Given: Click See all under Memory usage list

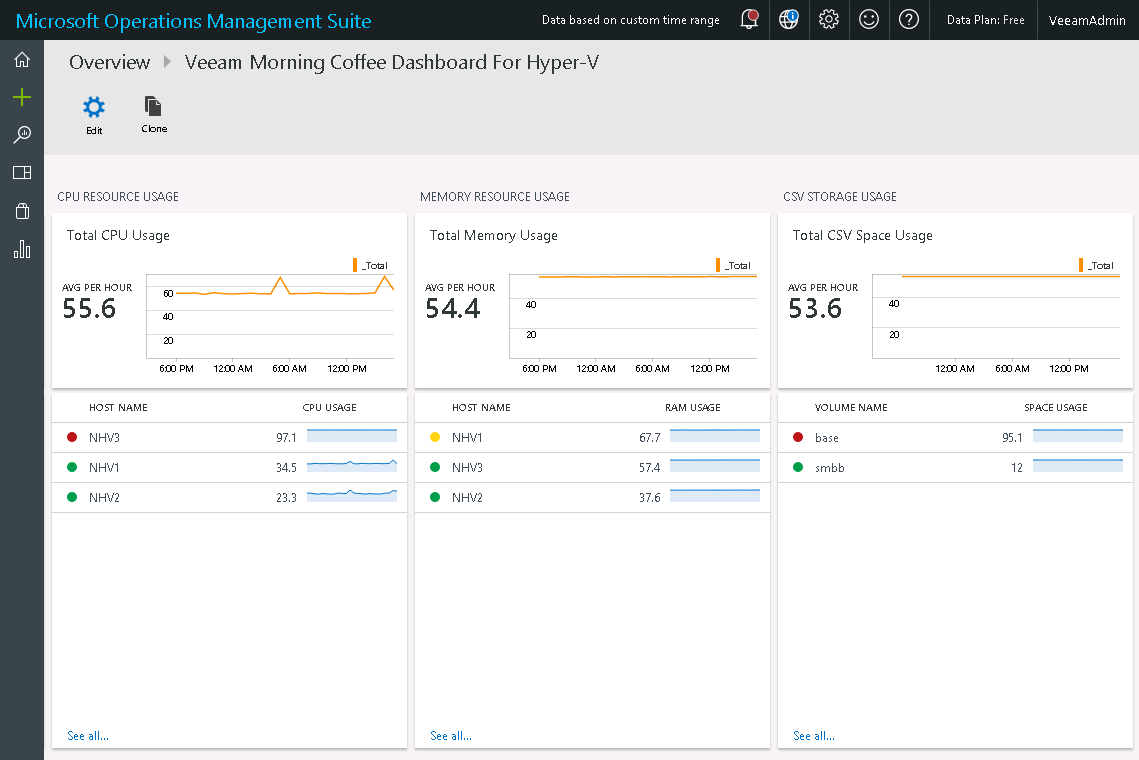Looking at the screenshot, I should (x=451, y=736).
